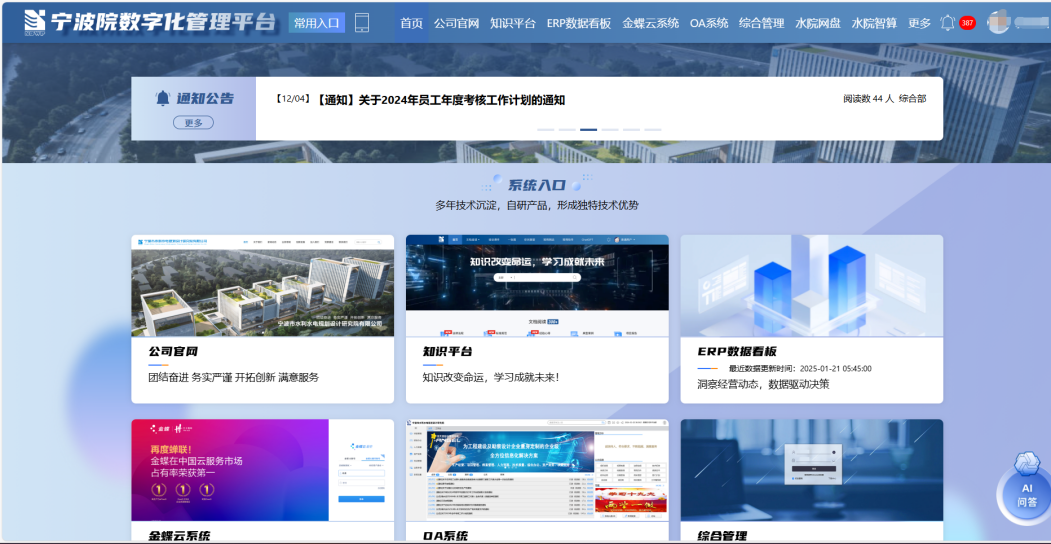
Task: Open the 知识平台 card preview image
Action: [x=537, y=286]
